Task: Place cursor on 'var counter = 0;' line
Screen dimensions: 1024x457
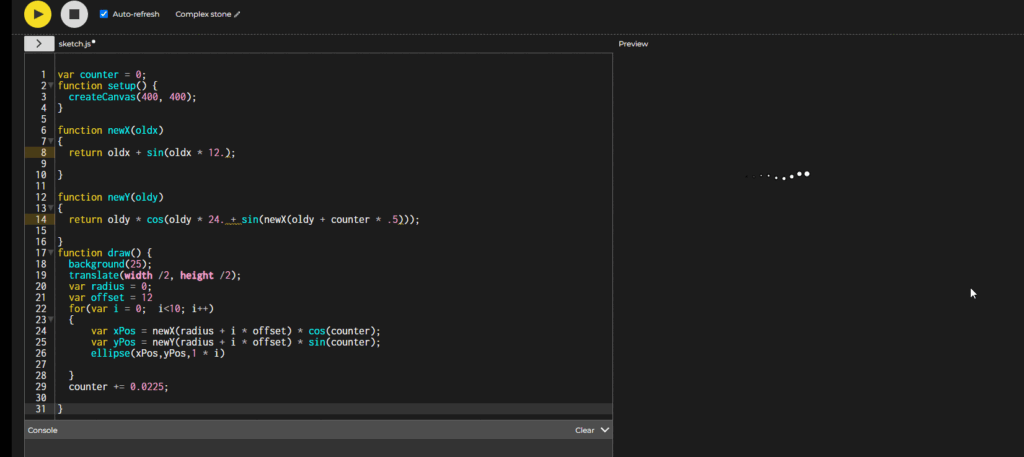Action: pos(102,74)
